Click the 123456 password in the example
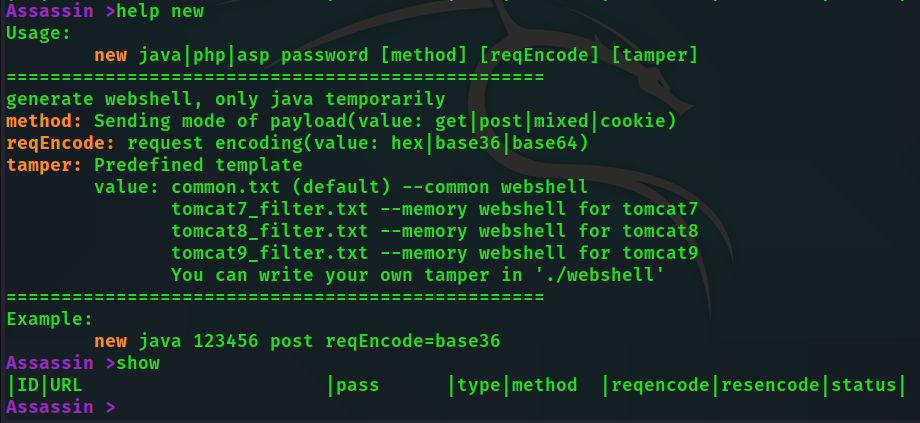The width and height of the screenshot is (920, 423). [215, 341]
